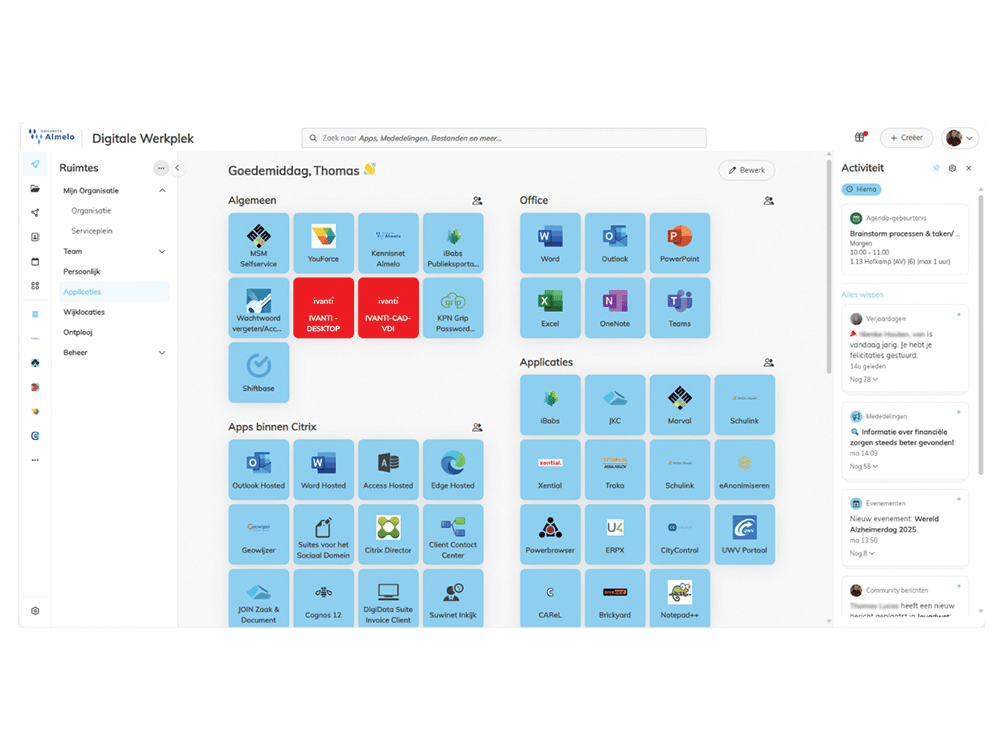Click the search field at the top
This screenshot has width=1000, height=750.
point(504,138)
